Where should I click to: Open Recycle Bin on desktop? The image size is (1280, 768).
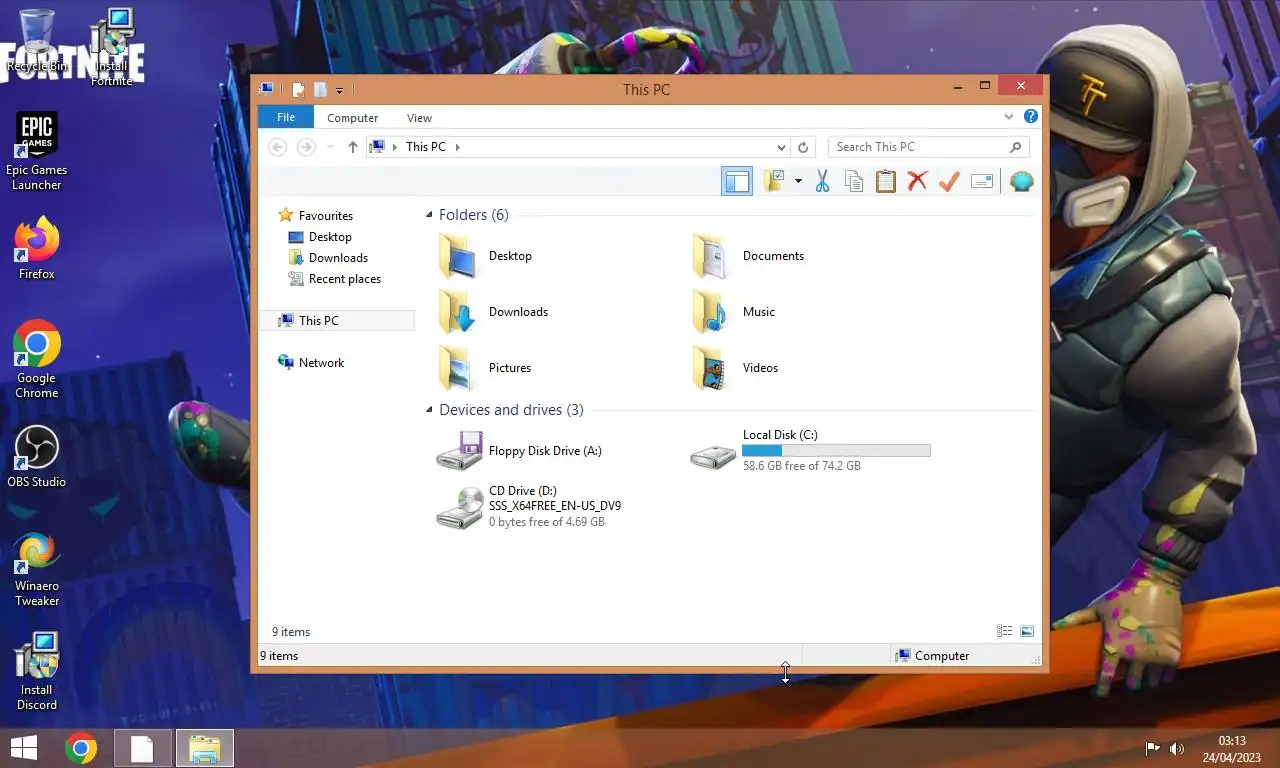coord(37,42)
